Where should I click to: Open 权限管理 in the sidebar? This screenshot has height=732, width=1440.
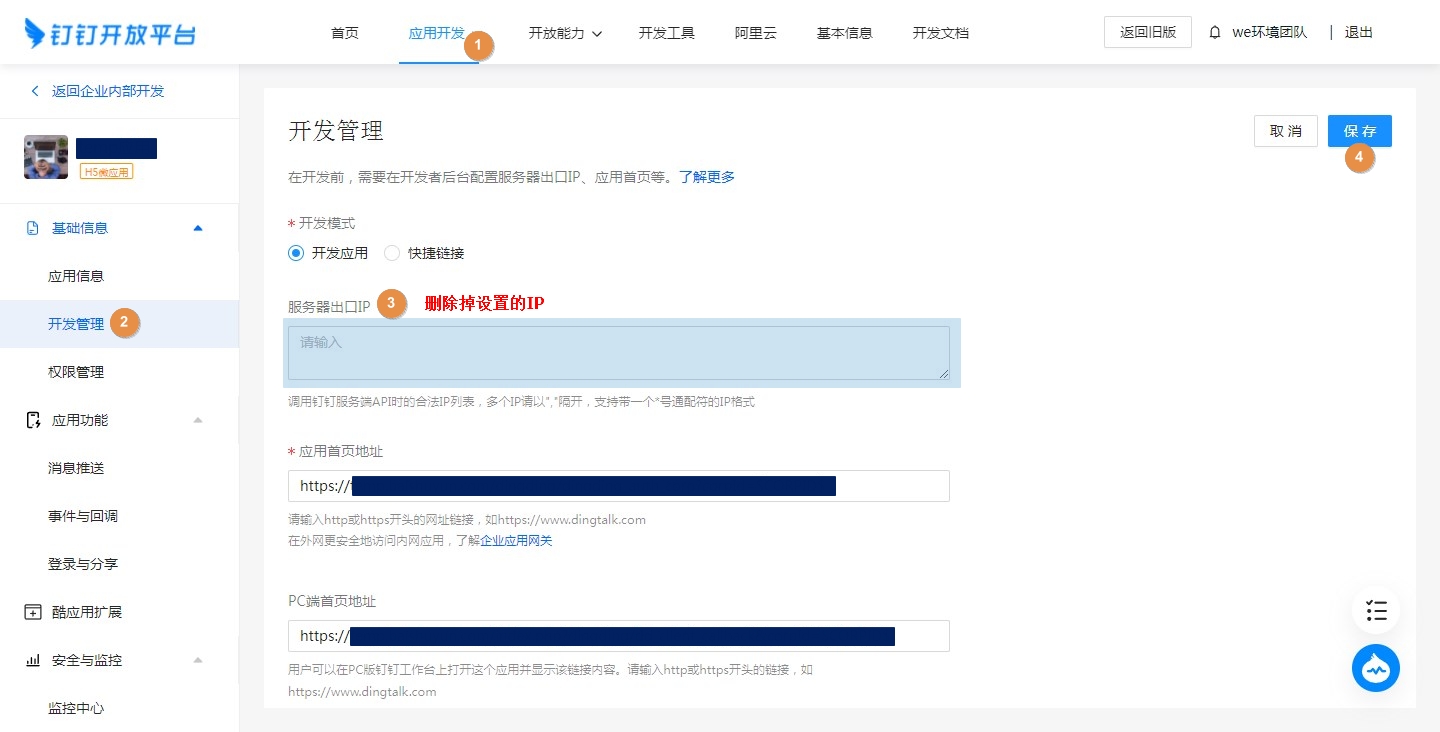pyautogui.click(x=76, y=372)
